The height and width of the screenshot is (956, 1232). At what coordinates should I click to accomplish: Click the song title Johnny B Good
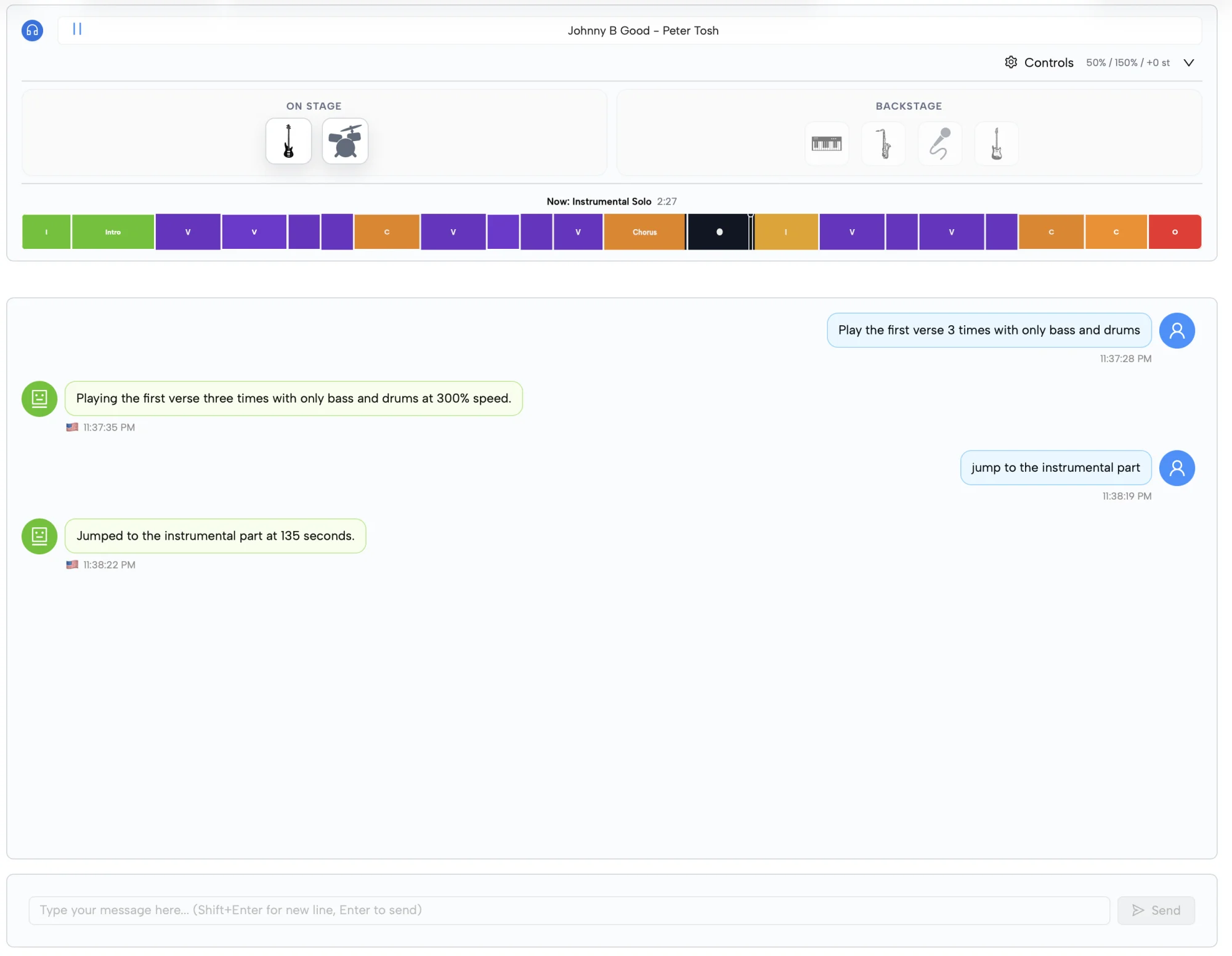643,31
